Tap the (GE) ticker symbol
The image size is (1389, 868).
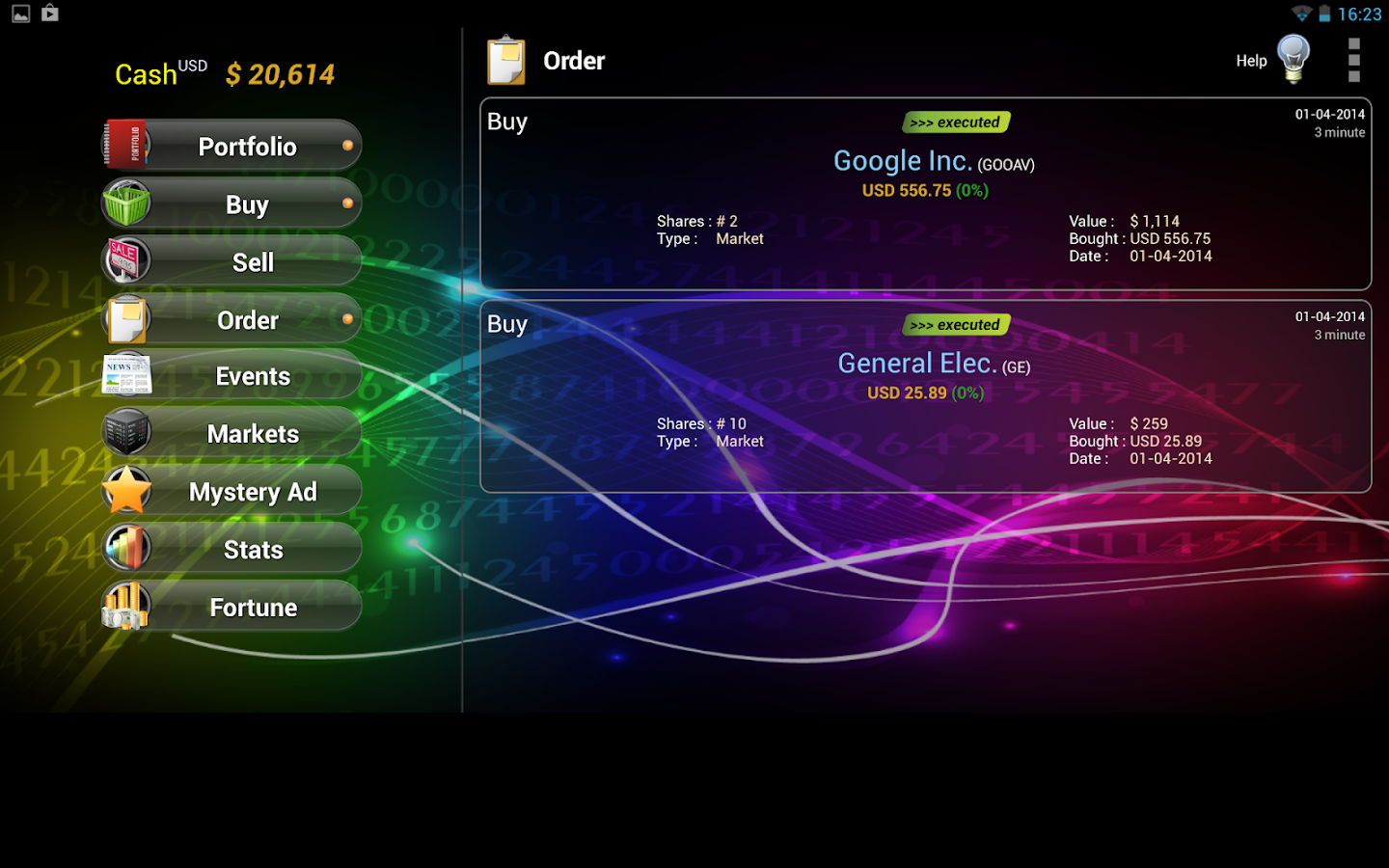1016,367
